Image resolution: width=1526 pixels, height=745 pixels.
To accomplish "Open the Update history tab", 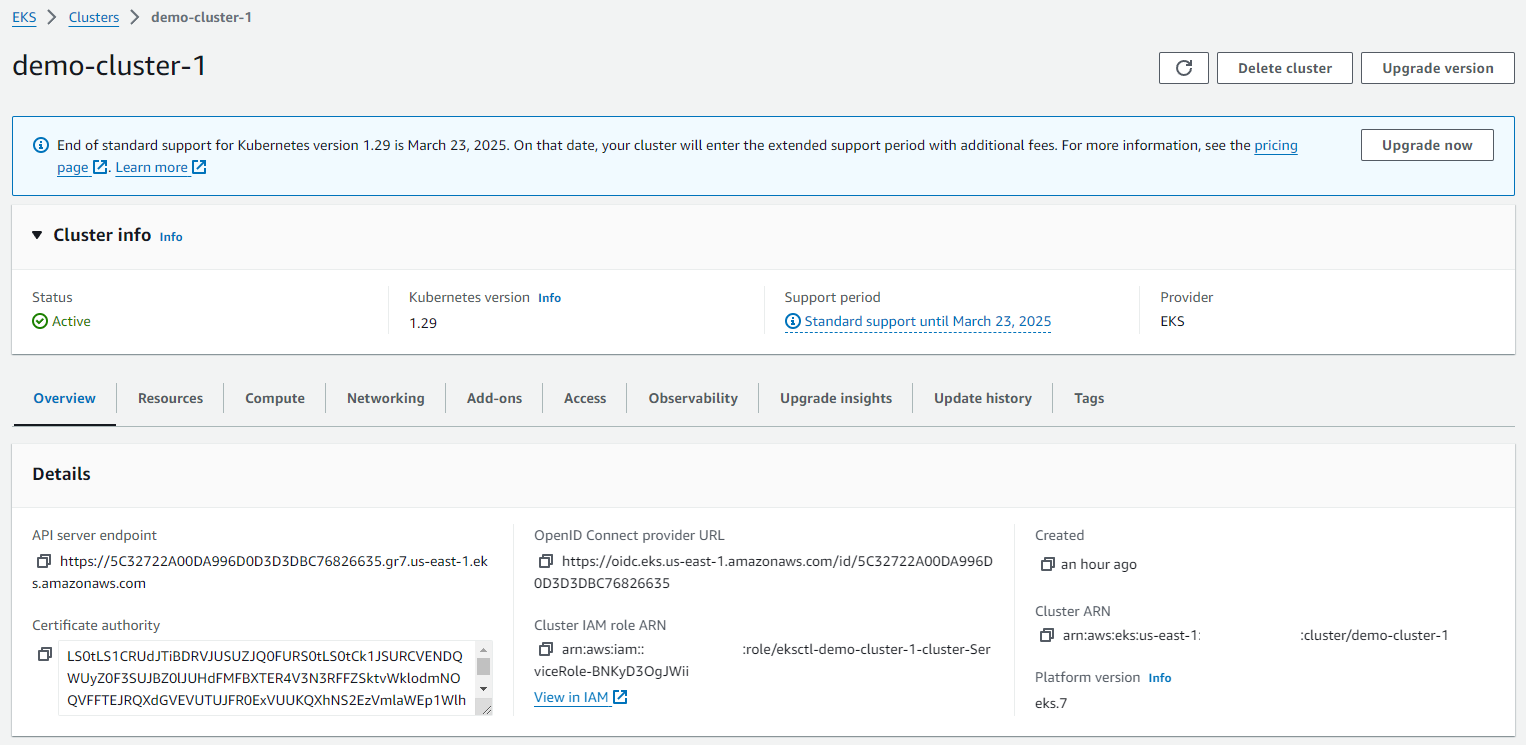I will pyautogui.click(x=983, y=398).
